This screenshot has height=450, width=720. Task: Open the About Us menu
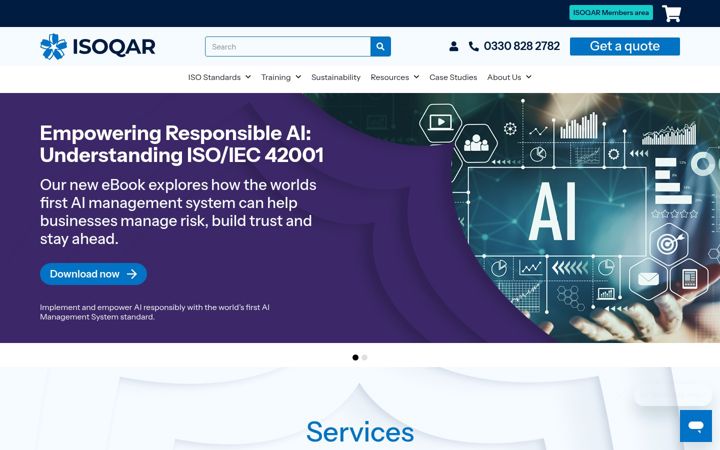pos(504,77)
